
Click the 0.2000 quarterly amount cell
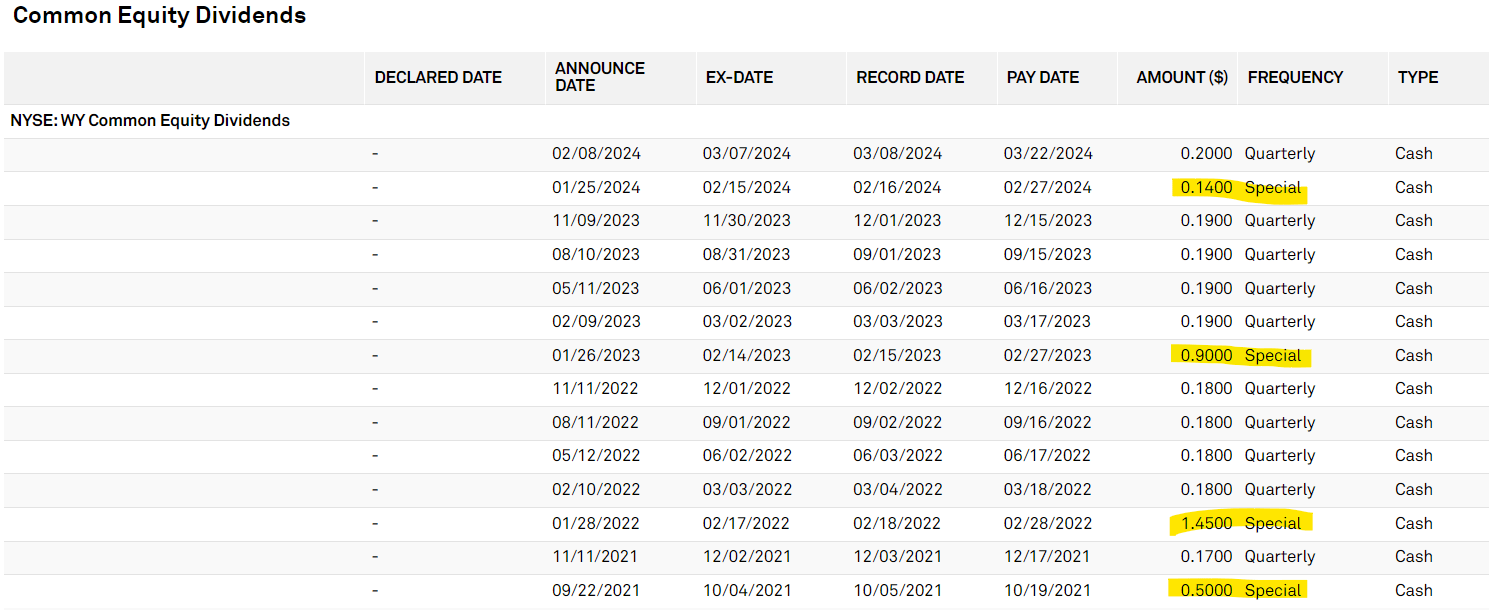1206,154
